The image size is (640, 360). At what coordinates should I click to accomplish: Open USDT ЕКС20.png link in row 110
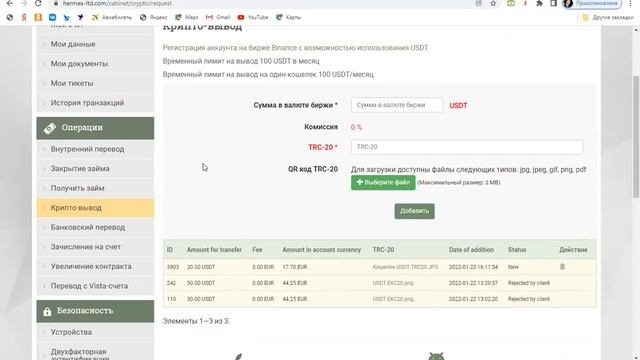coord(393,299)
